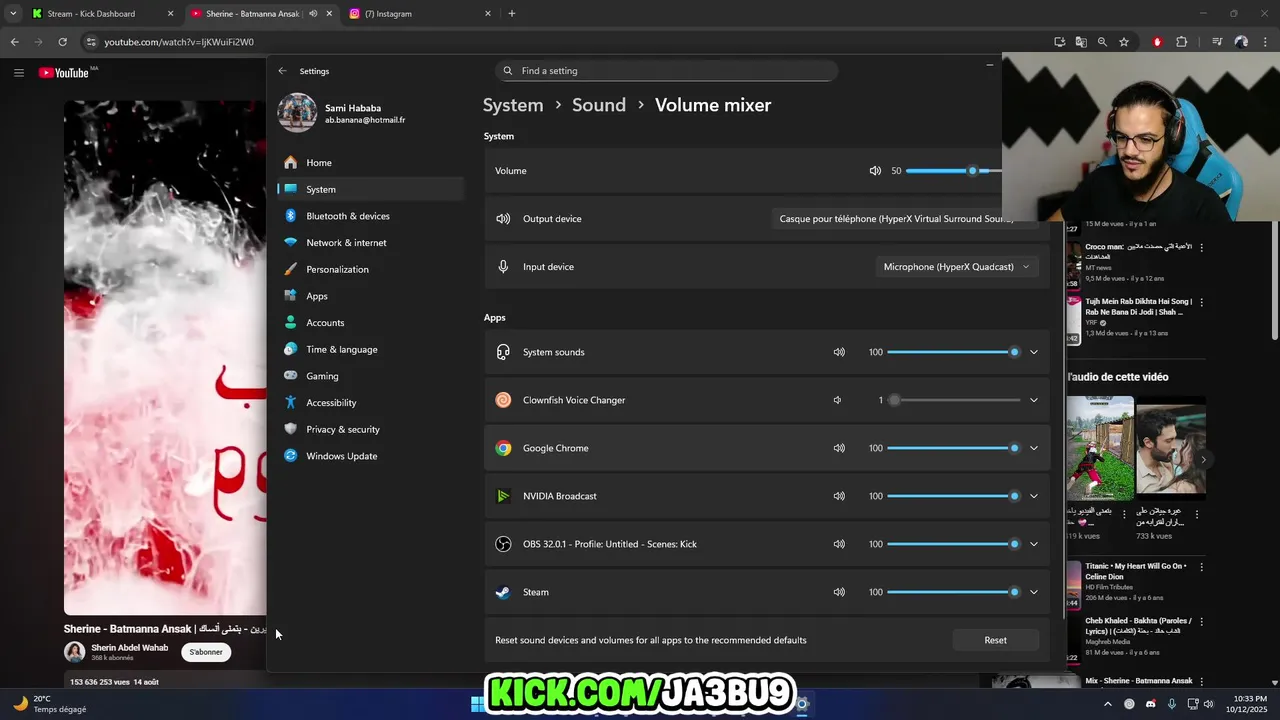Mute Google Chrome via its speaker icon
Screen dimensions: 1280x720
(x=839, y=448)
